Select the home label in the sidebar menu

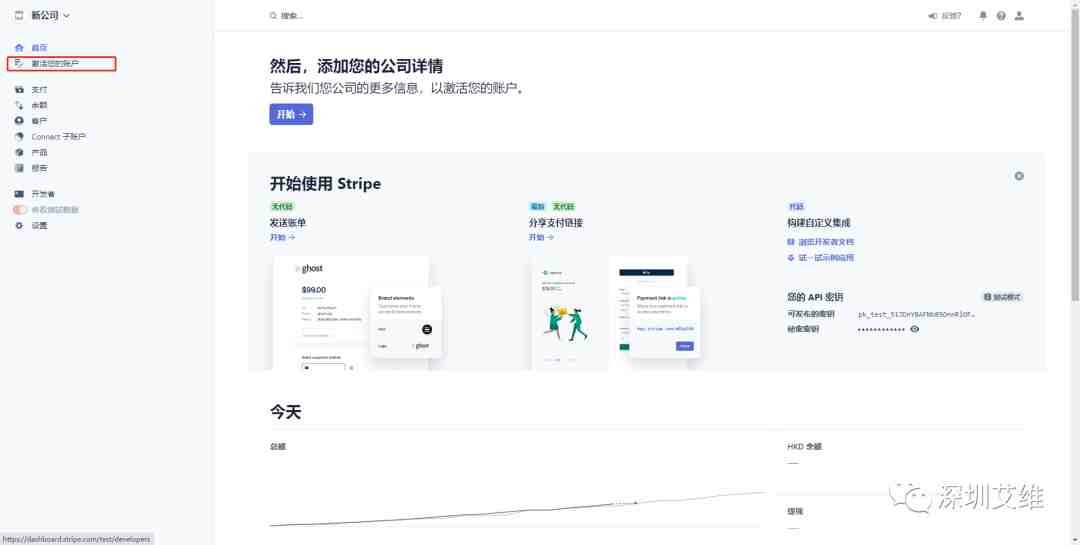point(39,48)
